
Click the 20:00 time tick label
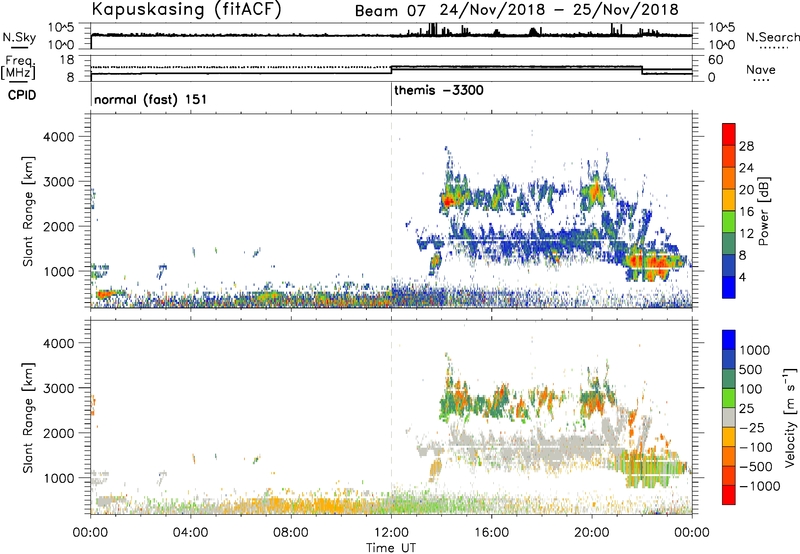tap(591, 533)
